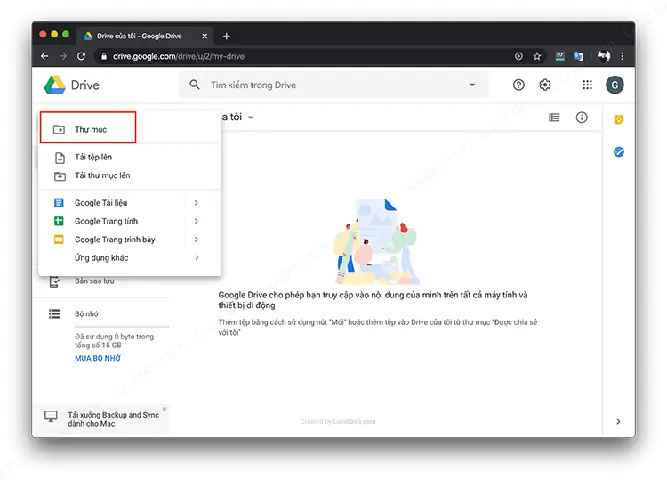The width and height of the screenshot is (667, 480).
Task: Bookmark this page with star icon
Action: [537, 56]
